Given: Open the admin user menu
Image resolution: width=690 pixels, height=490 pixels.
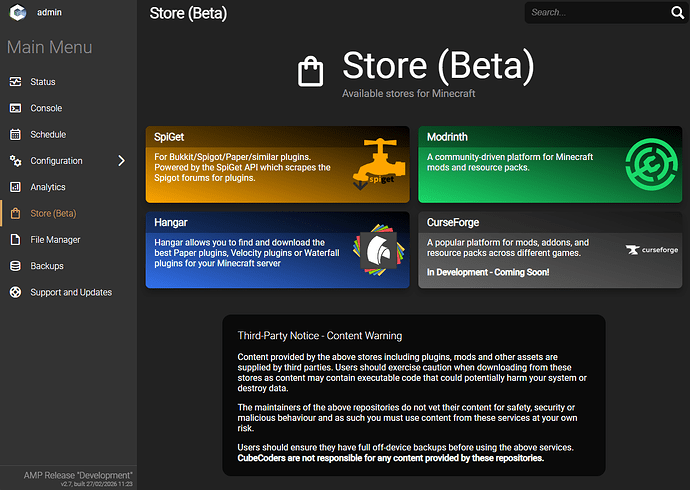Looking at the screenshot, I should tap(49, 12).
